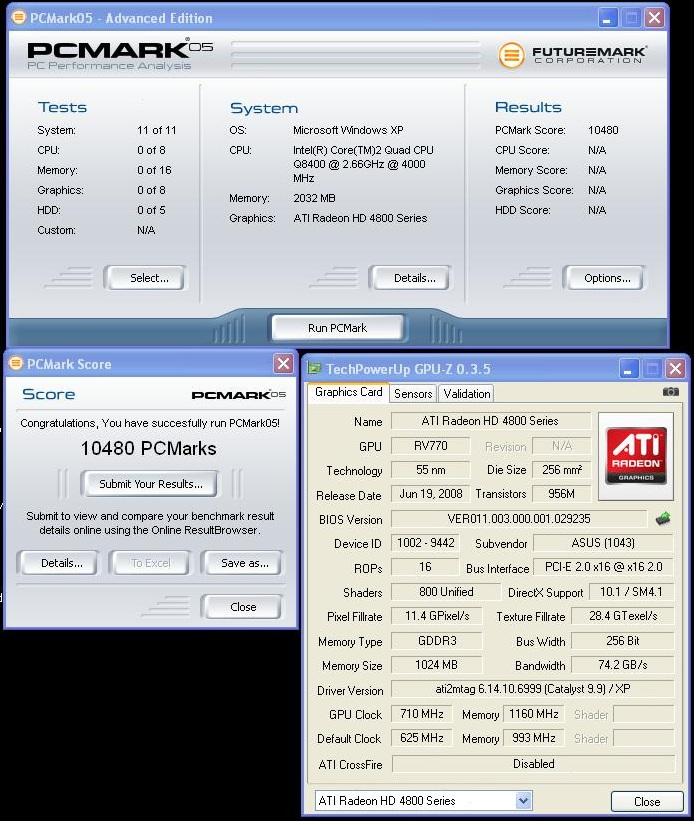Minimize the GPU-Z window
Image resolution: width=696 pixels, height=825 pixels.
(629, 369)
